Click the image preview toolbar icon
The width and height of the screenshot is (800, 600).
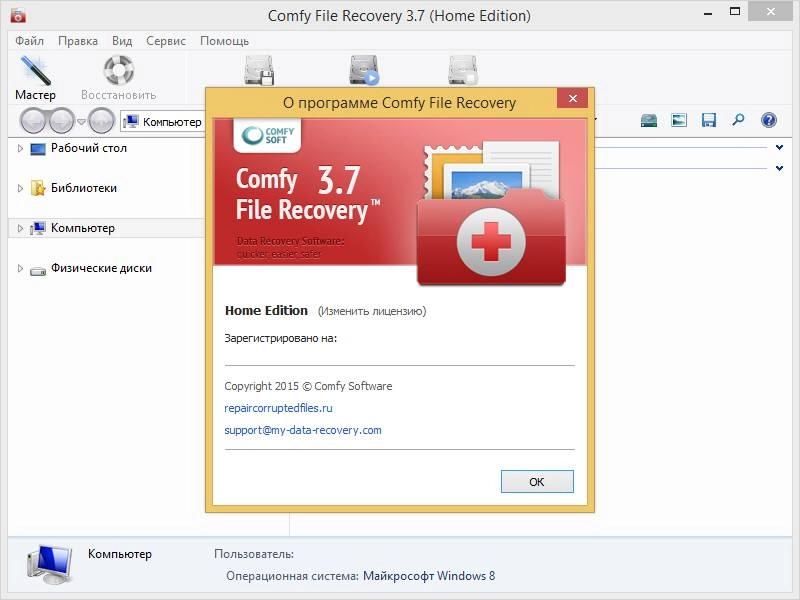679,120
